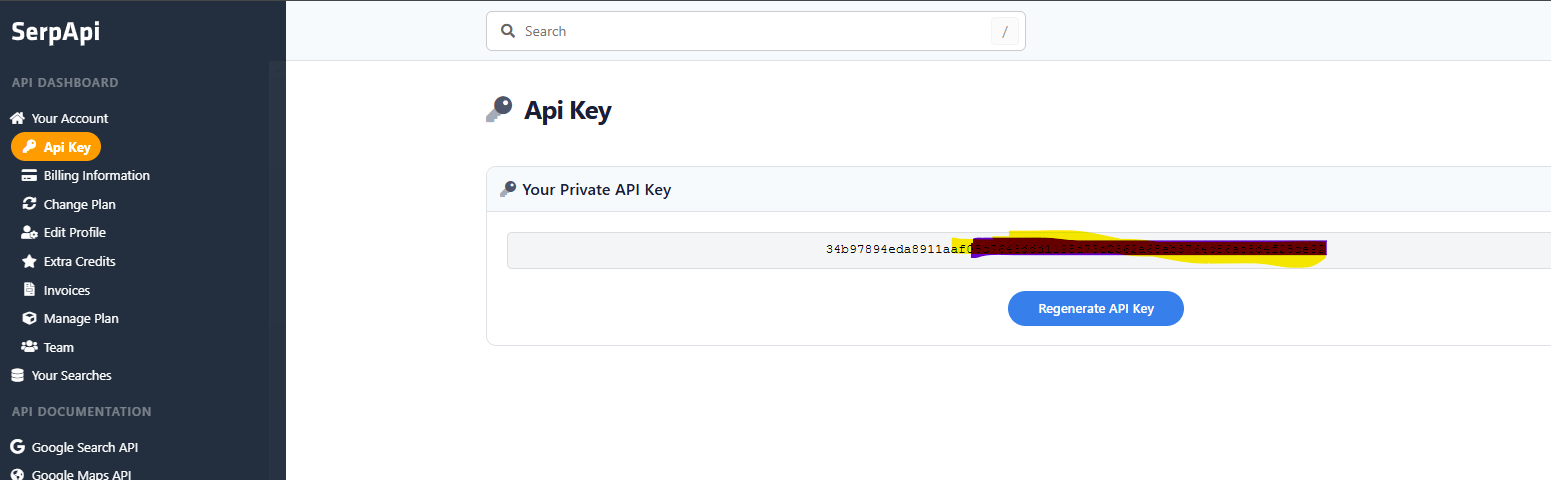Select the Google Search API documentation
This screenshot has width=1551, height=480.
tap(85, 447)
